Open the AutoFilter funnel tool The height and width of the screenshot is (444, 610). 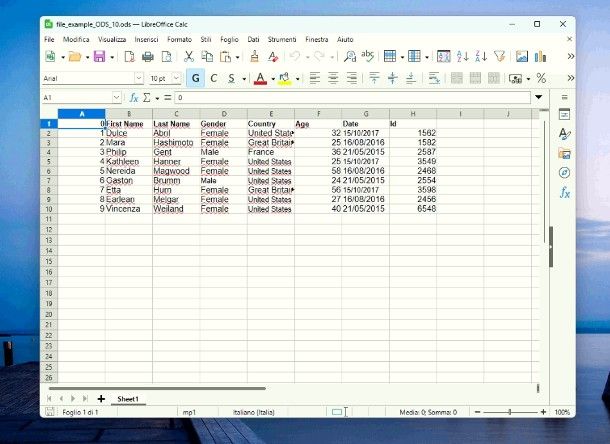pos(499,57)
